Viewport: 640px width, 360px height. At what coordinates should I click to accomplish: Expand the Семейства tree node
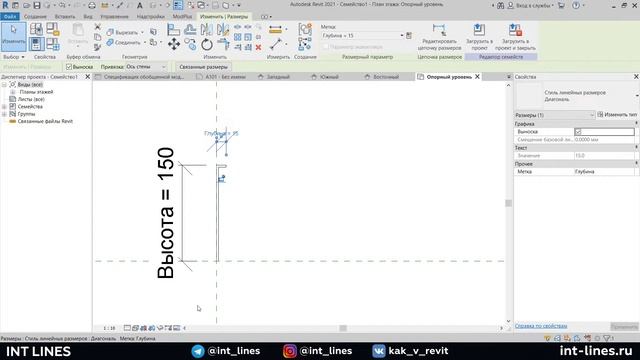[x=4, y=107]
